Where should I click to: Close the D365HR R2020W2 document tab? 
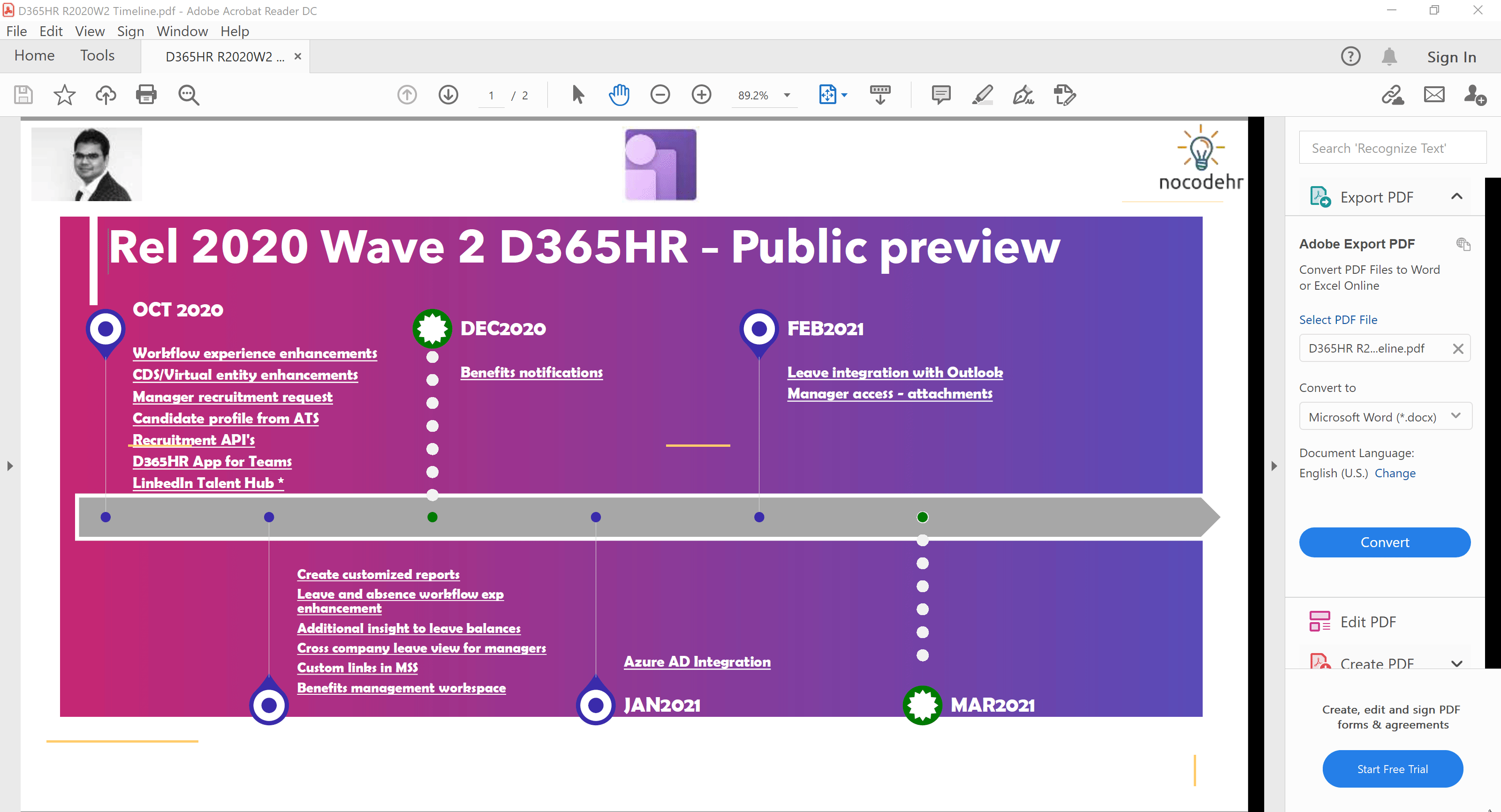pos(298,57)
